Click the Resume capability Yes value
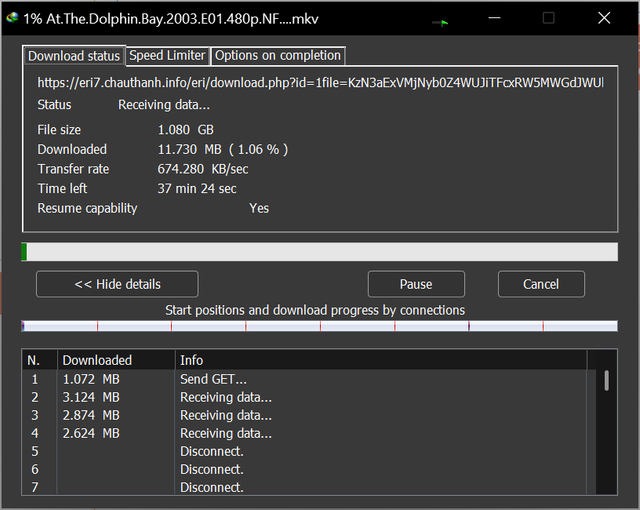The width and height of the screenshot is (640, 510). pos(259,208)
